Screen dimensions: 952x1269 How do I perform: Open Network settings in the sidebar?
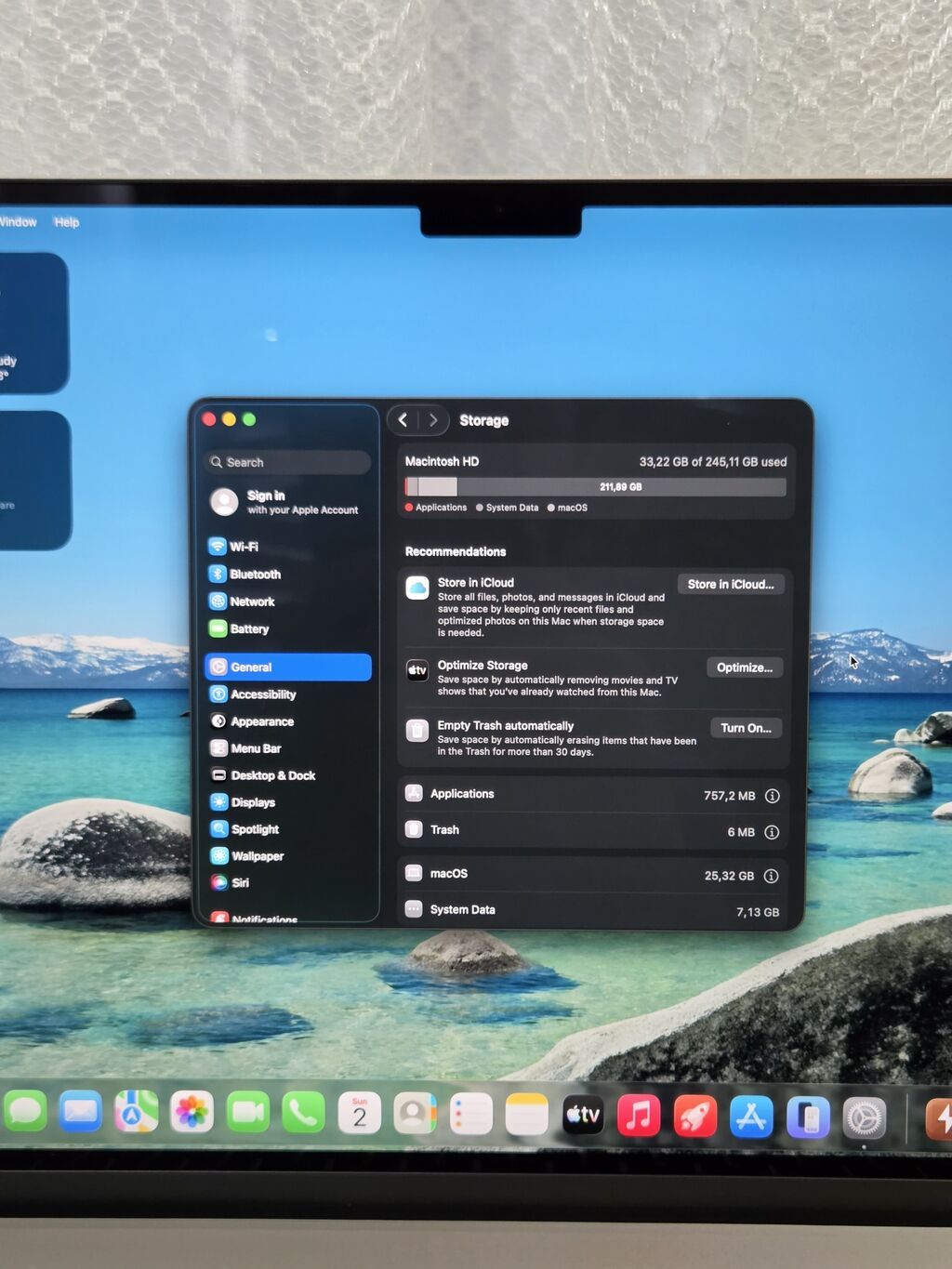288,601
